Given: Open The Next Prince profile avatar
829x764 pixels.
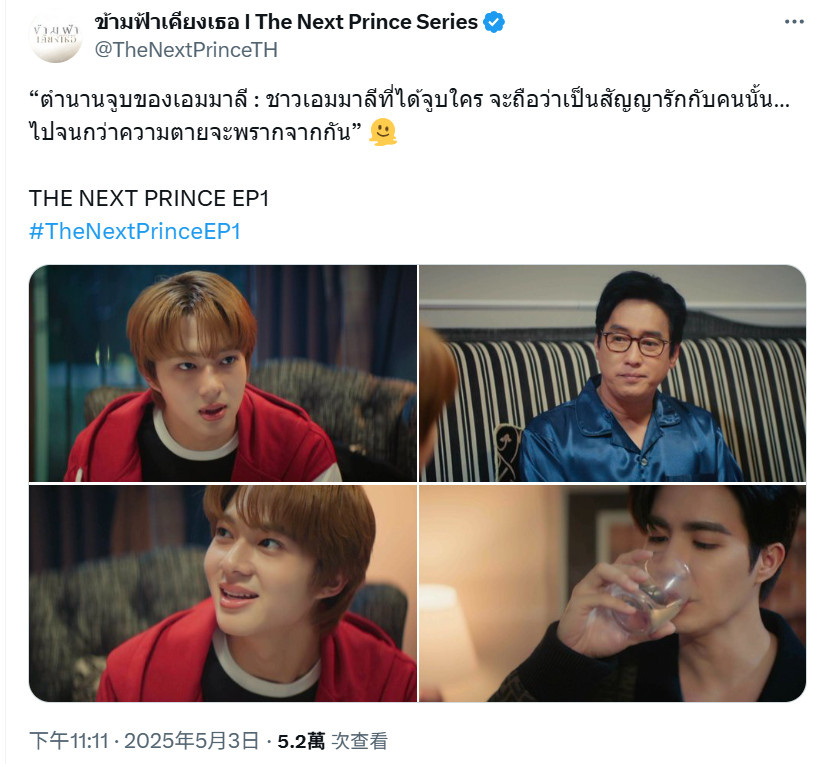Looking at the screenshot, I should pyautogui.click(x=56, y=36).
